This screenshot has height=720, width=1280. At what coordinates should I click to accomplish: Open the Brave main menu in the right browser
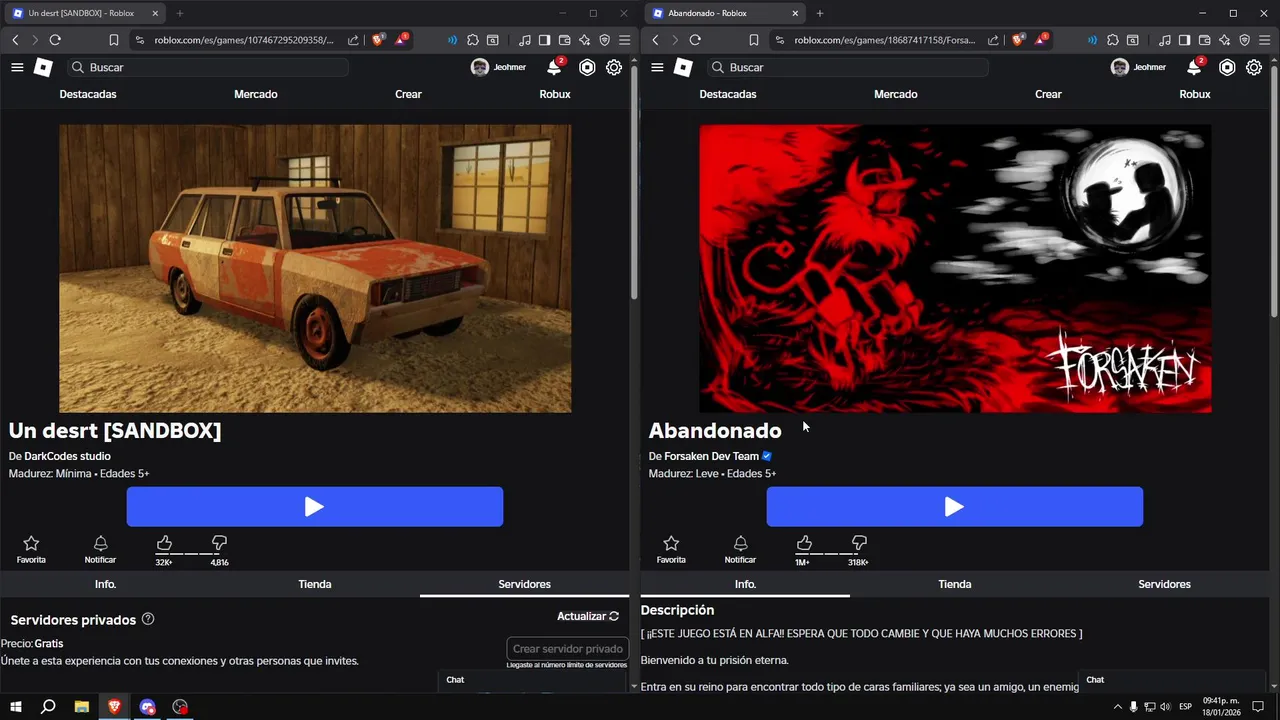pyautogui.click(x=1264, y=40)
